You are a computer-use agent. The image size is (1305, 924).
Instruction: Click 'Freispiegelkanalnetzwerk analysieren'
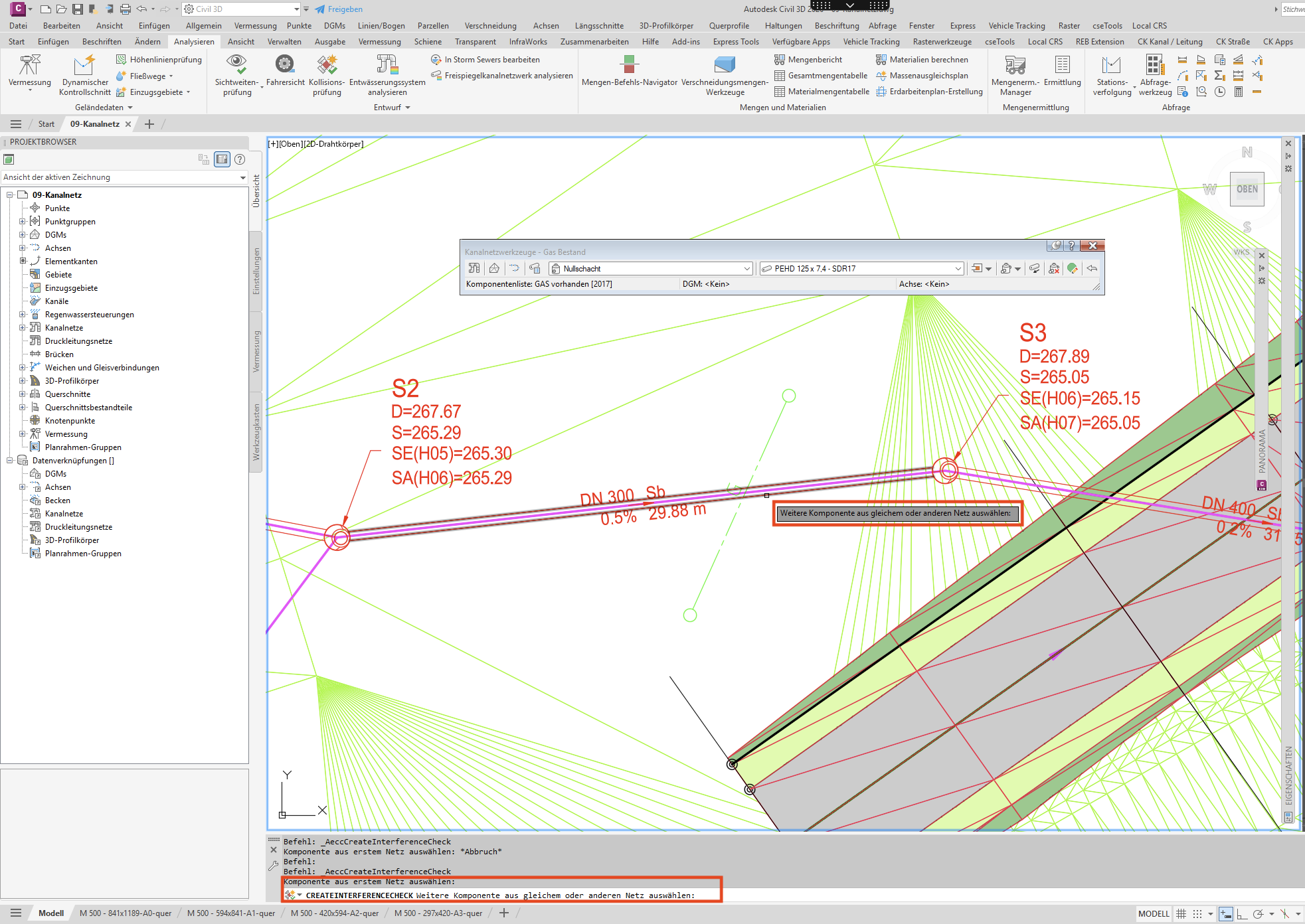click(502, 76)
